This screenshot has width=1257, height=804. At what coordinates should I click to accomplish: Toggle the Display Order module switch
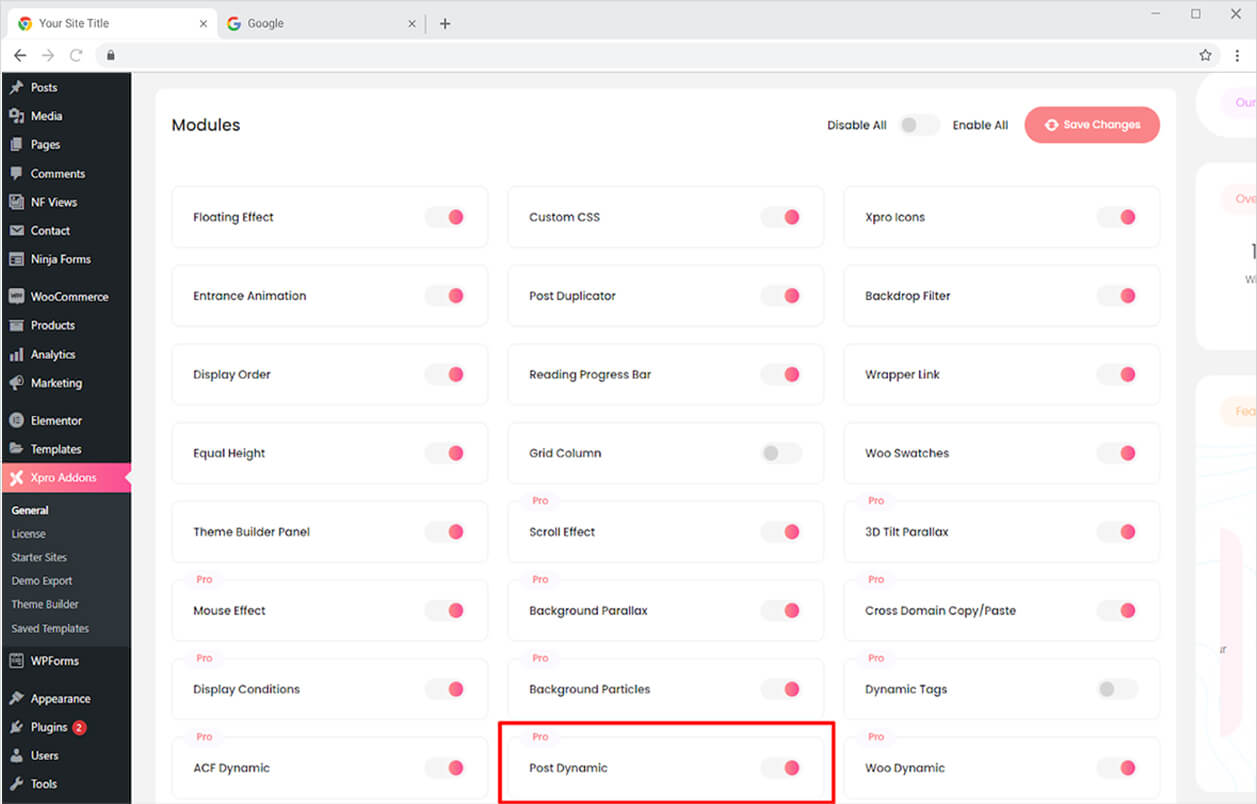coord(445,374)
